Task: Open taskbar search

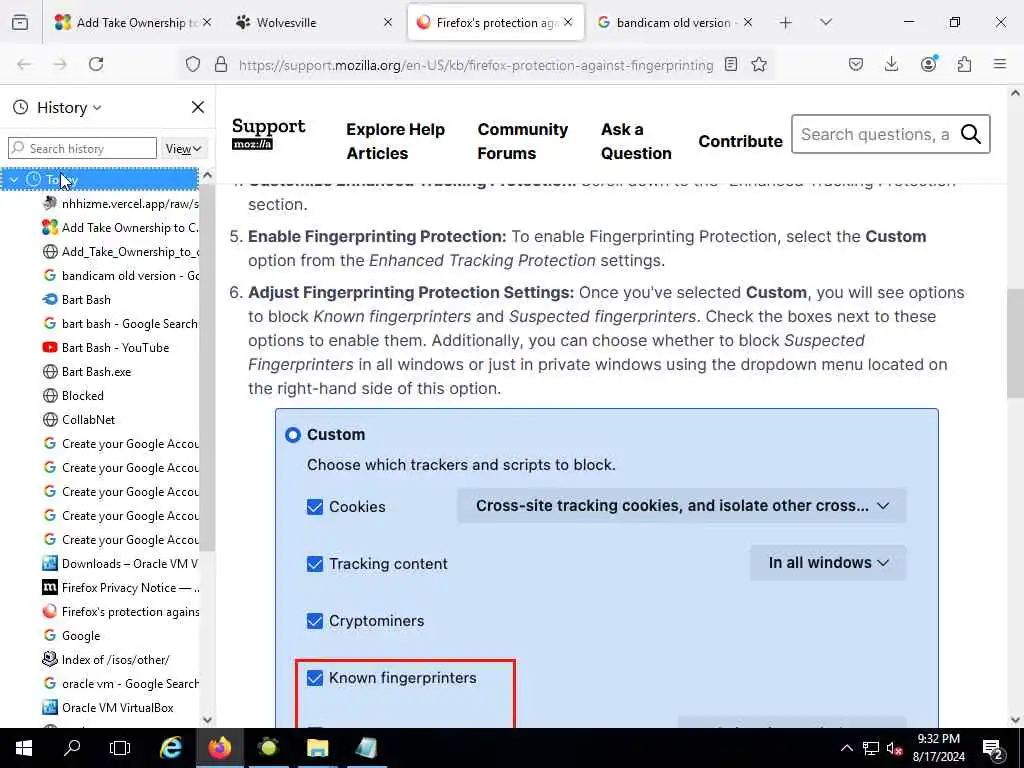Action: click(x=72, y=748)
